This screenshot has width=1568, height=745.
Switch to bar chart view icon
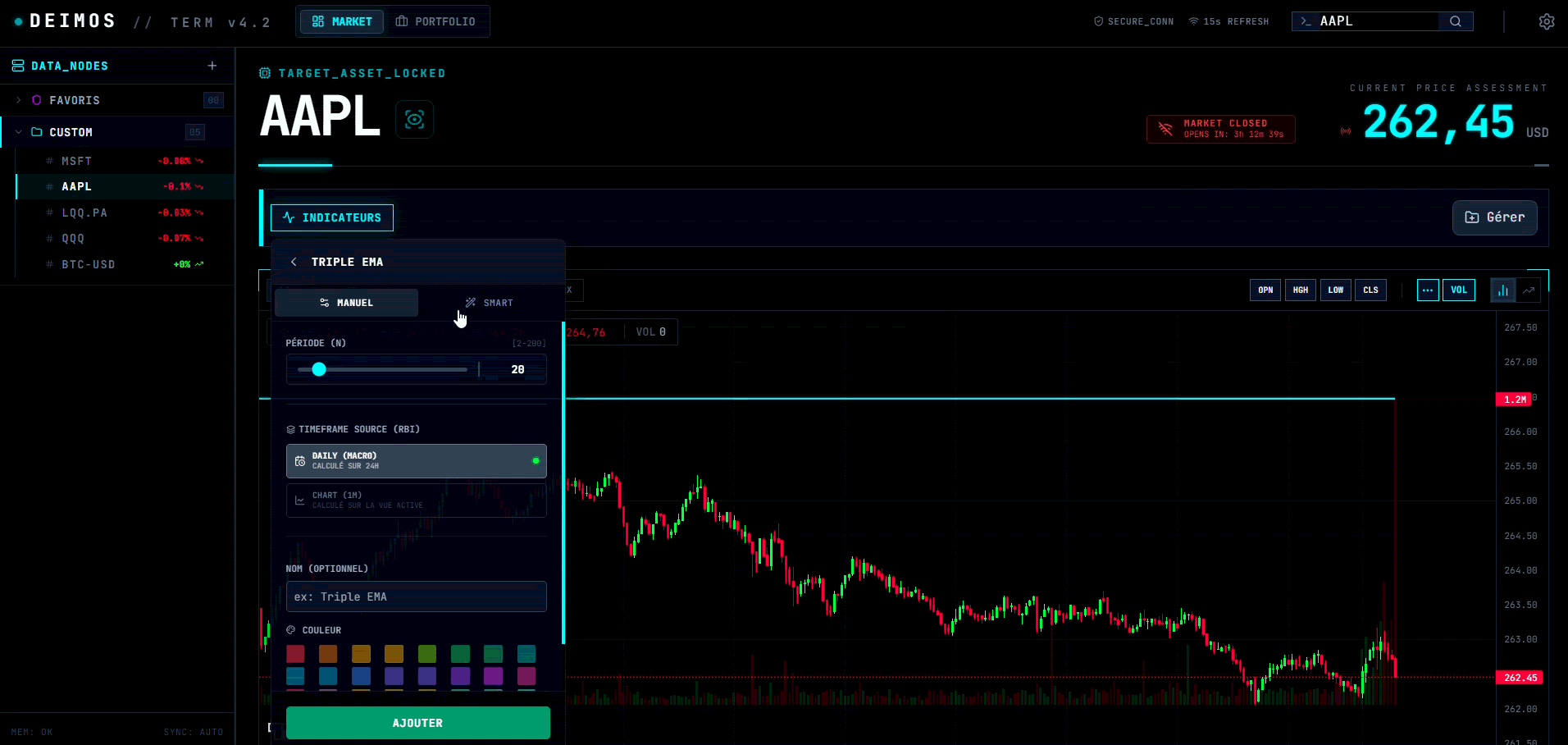coord(1502,290)
